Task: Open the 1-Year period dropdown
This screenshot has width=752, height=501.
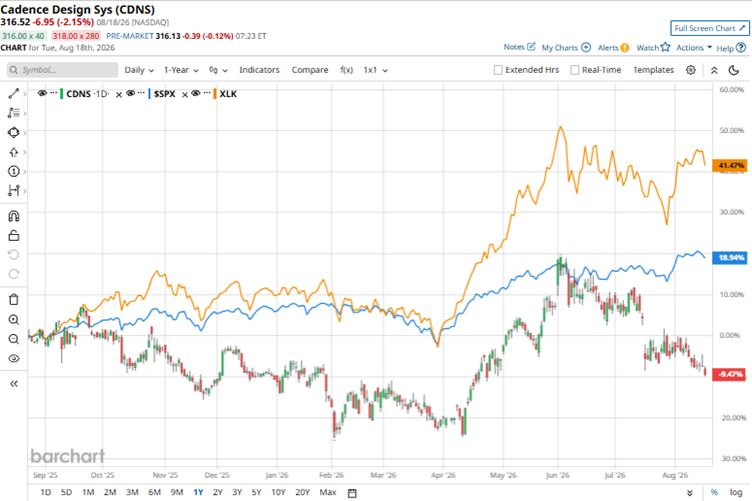Action: click(x=181, y=70)
